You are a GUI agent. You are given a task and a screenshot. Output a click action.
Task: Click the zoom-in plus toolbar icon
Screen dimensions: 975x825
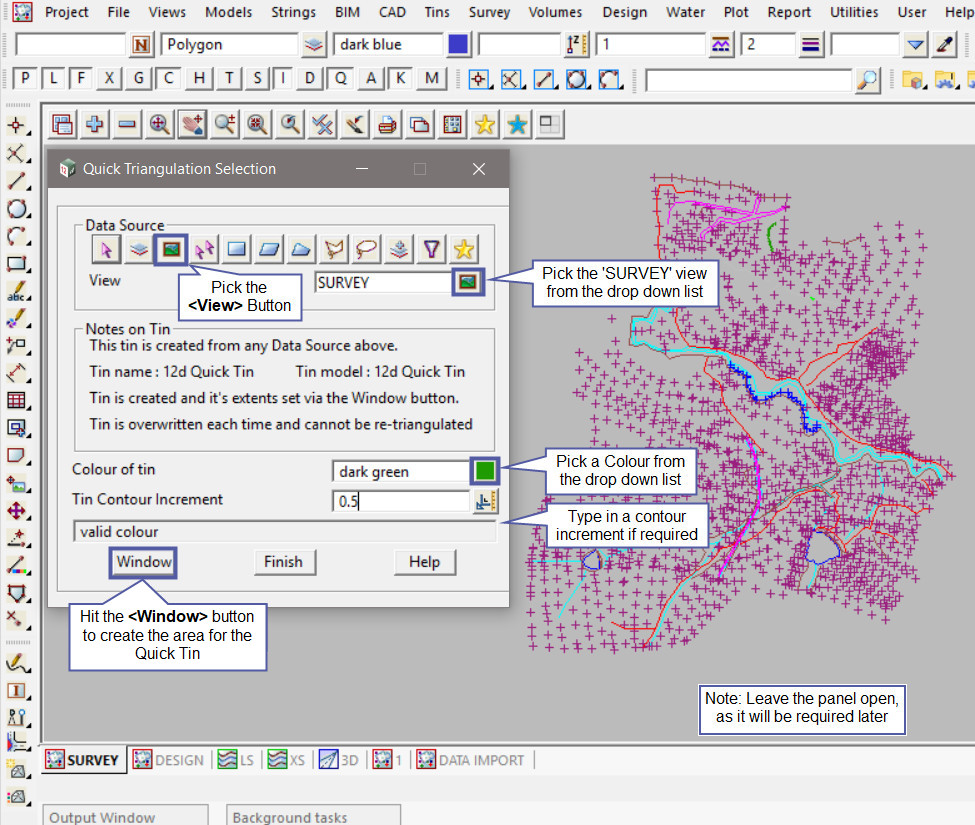(x=95, y=124)
